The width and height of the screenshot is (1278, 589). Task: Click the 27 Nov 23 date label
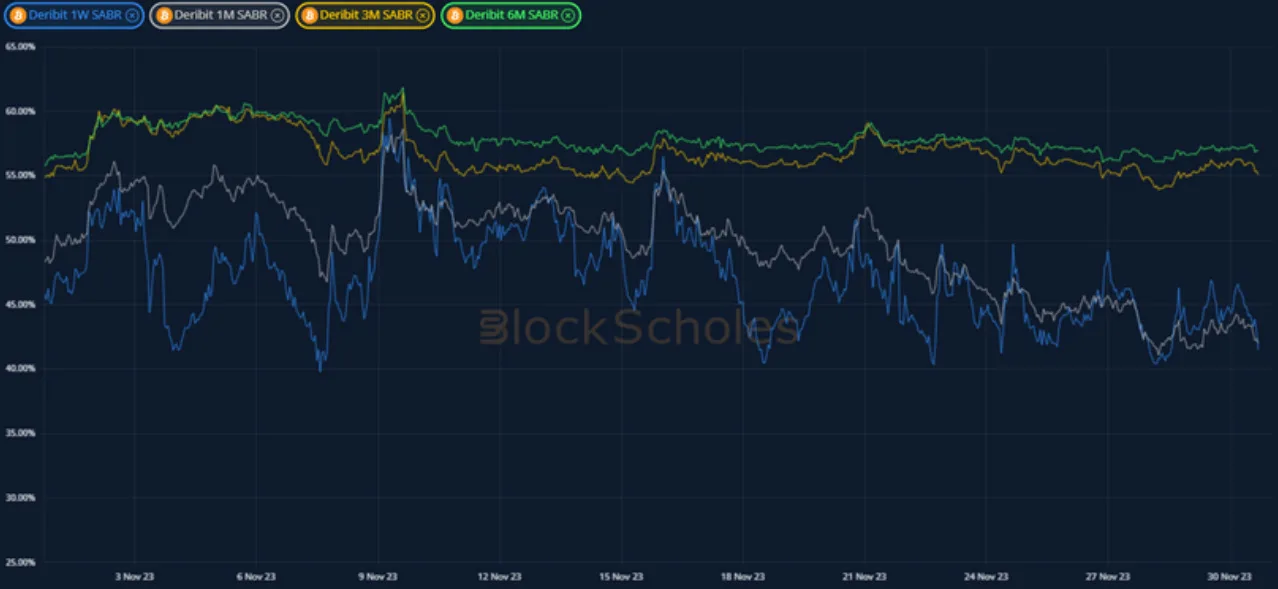point(1108,576)
